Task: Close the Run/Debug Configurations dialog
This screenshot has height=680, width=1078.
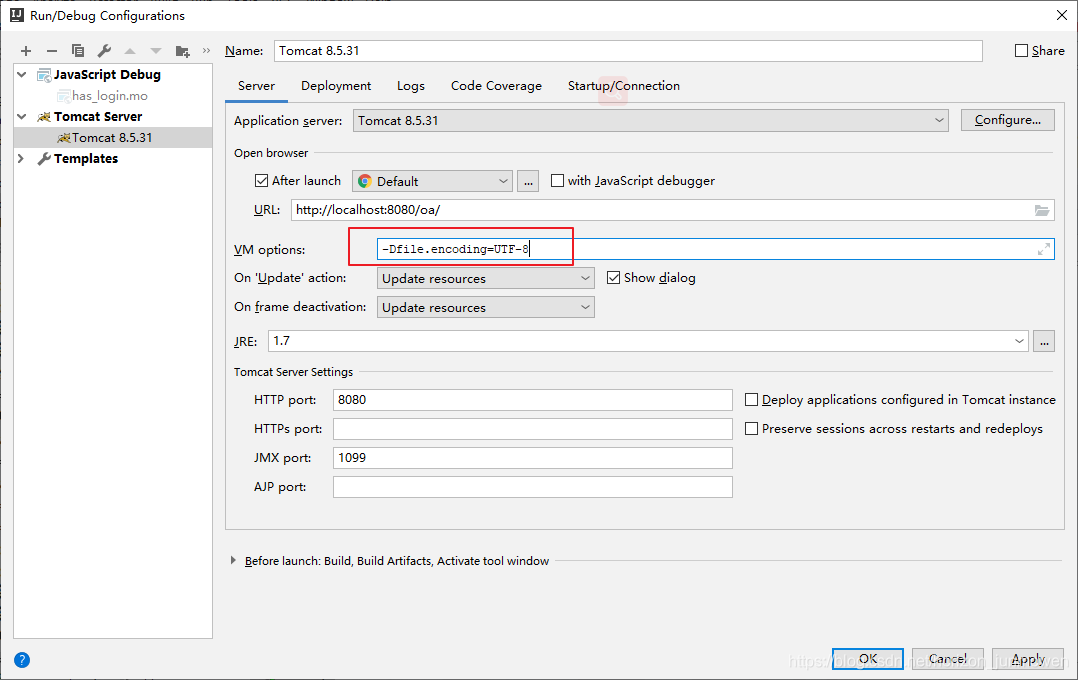Action: point(1062,15)
